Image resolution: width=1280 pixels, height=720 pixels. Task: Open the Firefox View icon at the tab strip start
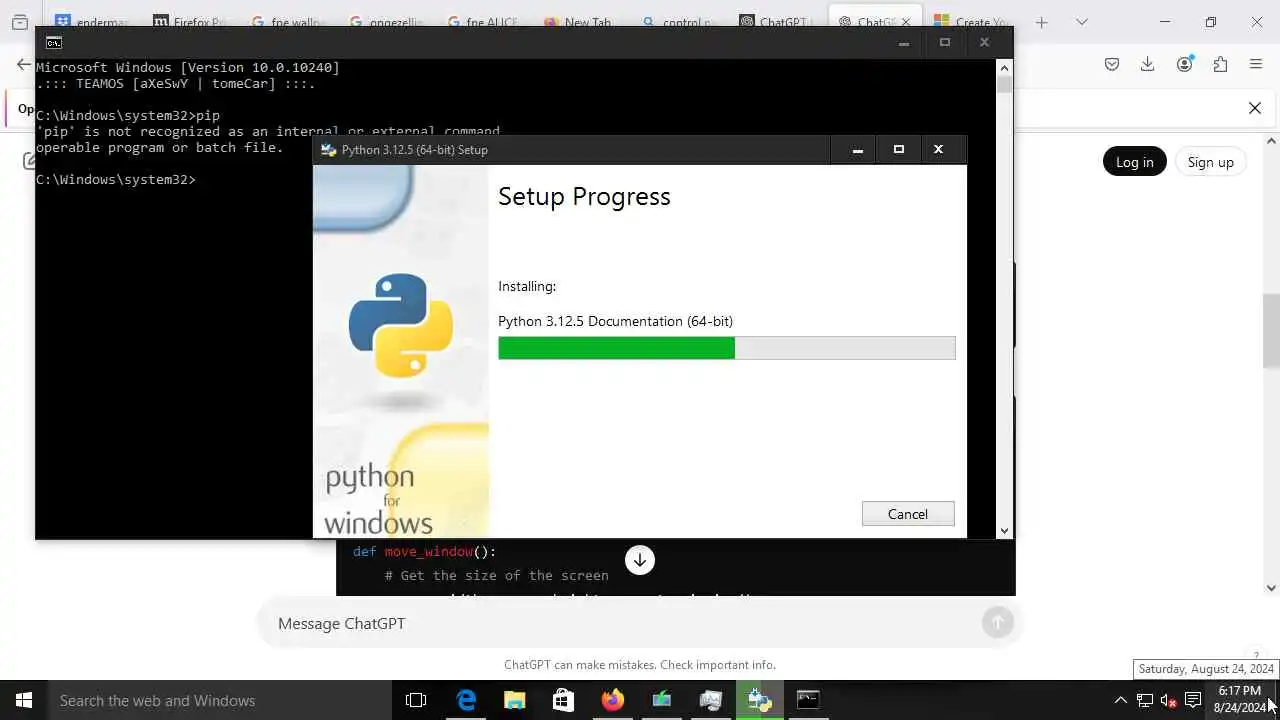[x=19, y=22]
